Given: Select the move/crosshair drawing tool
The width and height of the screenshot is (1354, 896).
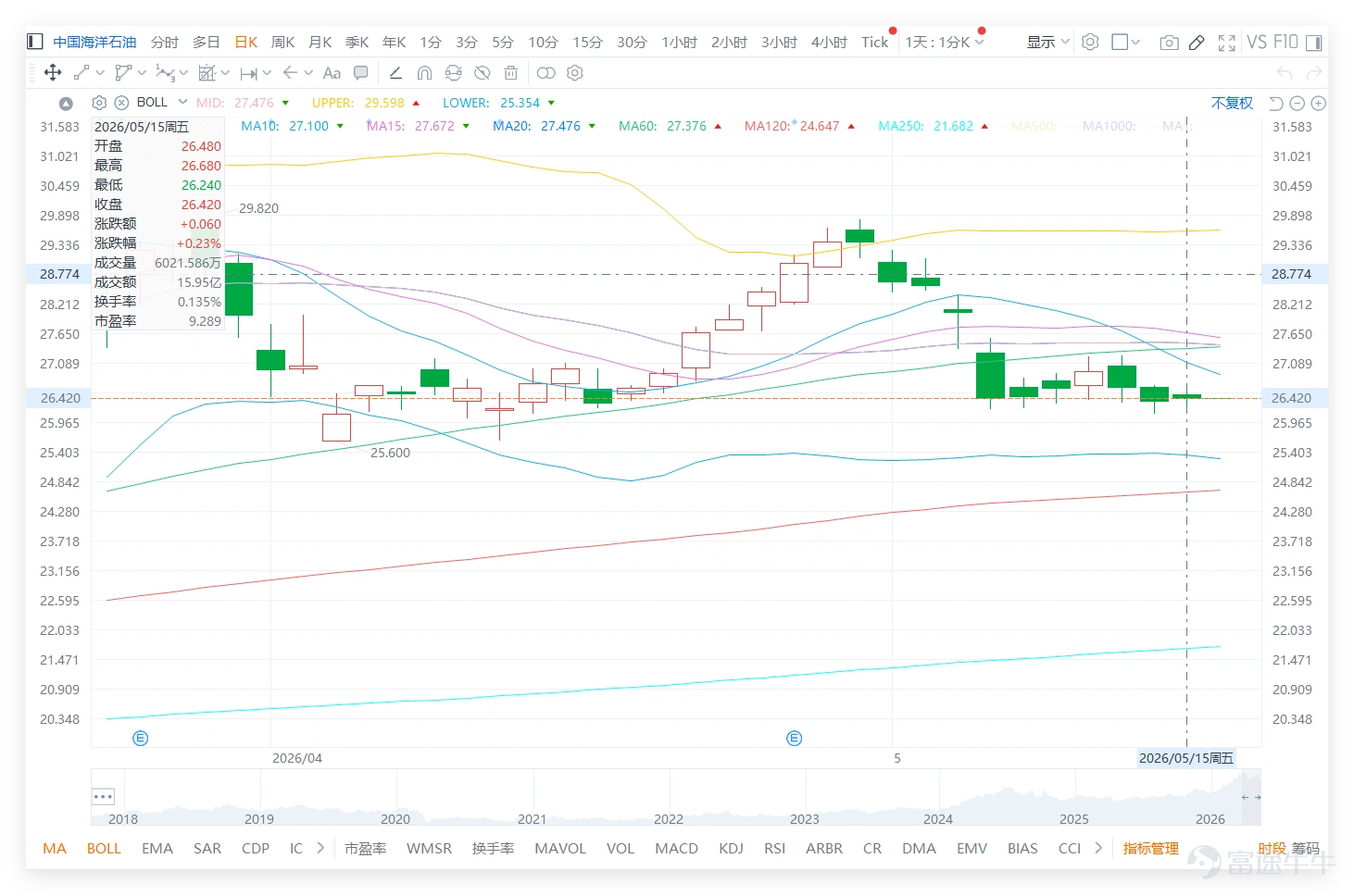Looking at the screenshot, I should (53, 72).
